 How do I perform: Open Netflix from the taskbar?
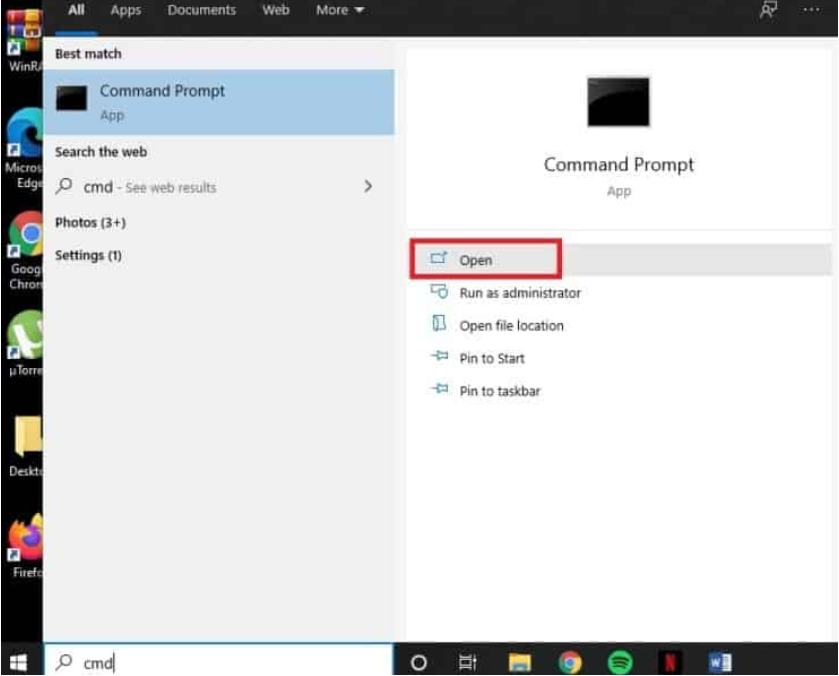pos(670,663)
